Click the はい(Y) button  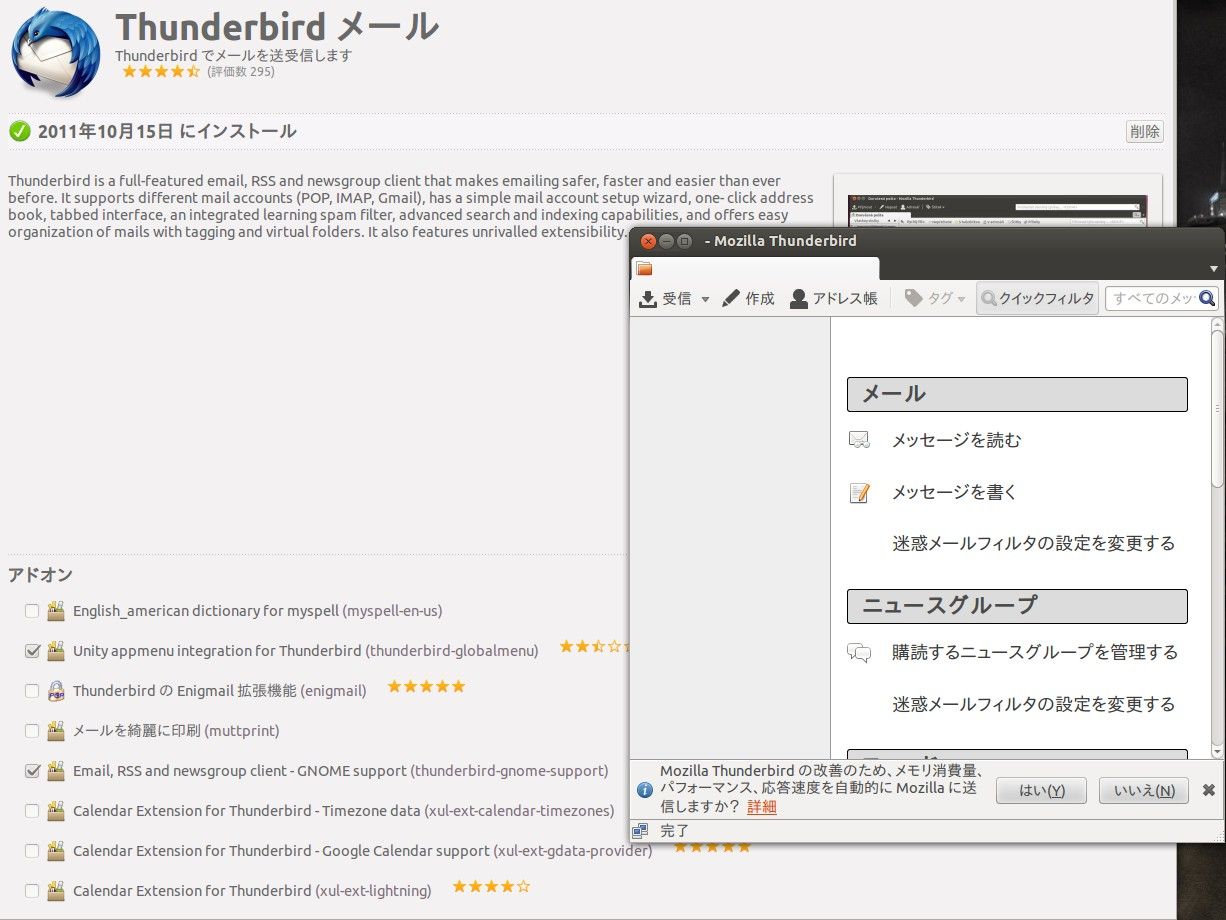click(1041, 790)
